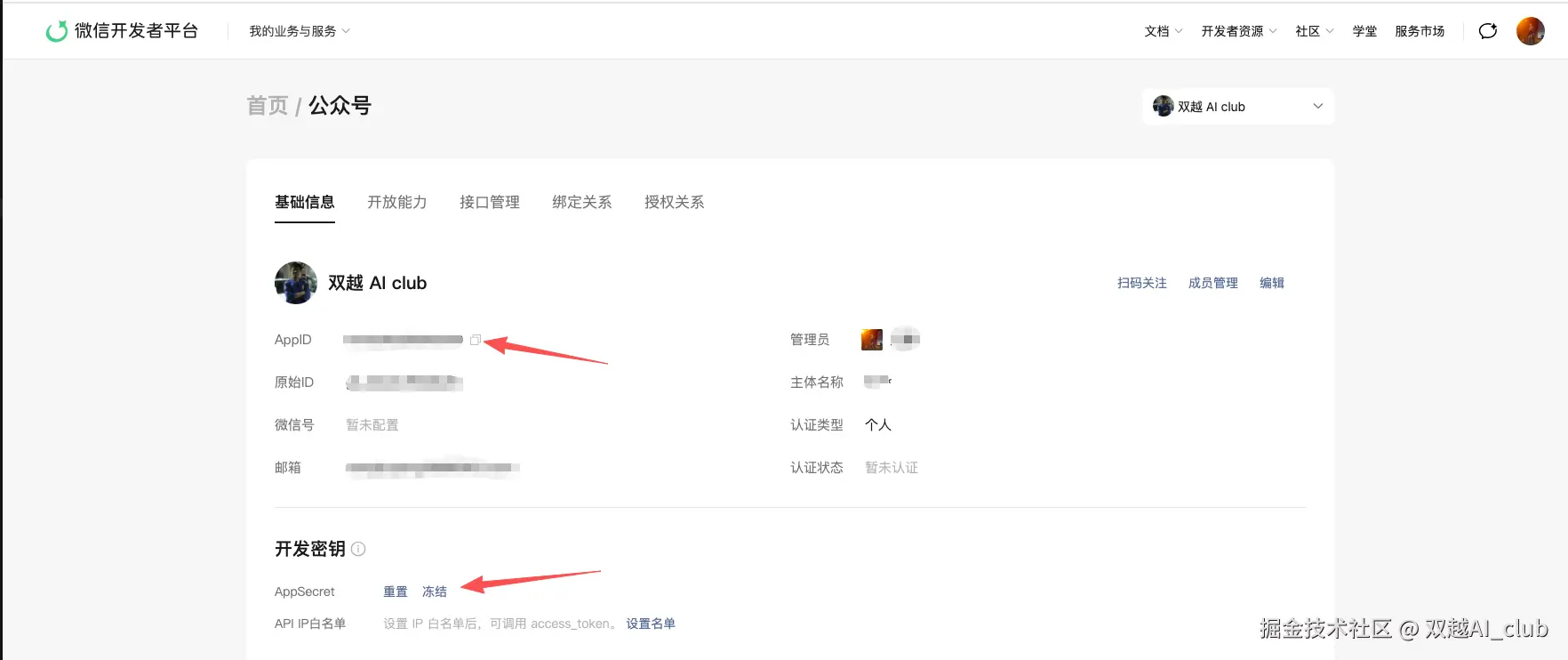
Task: Click 设置名单 for API IP whitelist
Action: 651,624
